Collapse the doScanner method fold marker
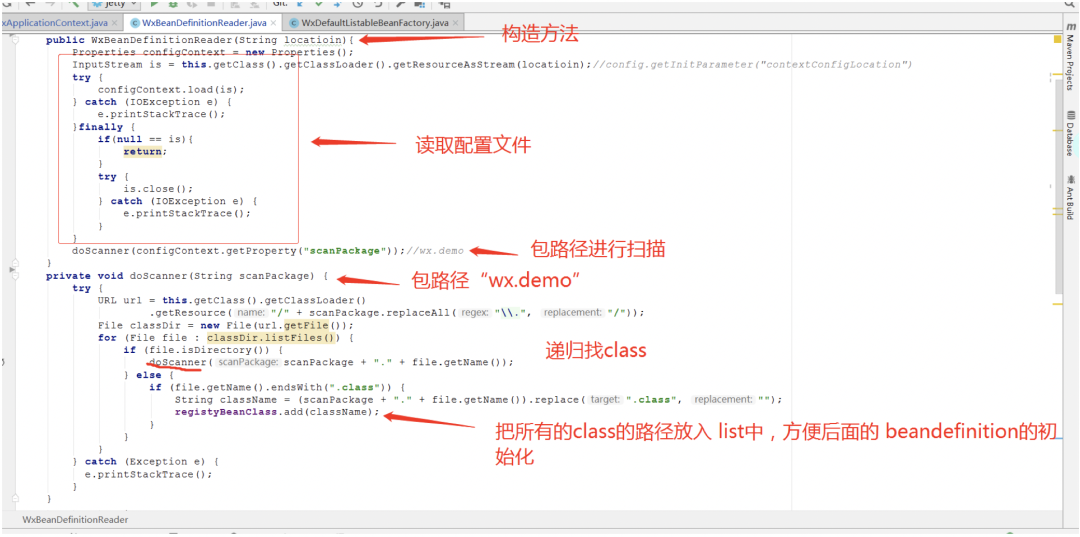The image size is (1080, 537). coord(14,276)
